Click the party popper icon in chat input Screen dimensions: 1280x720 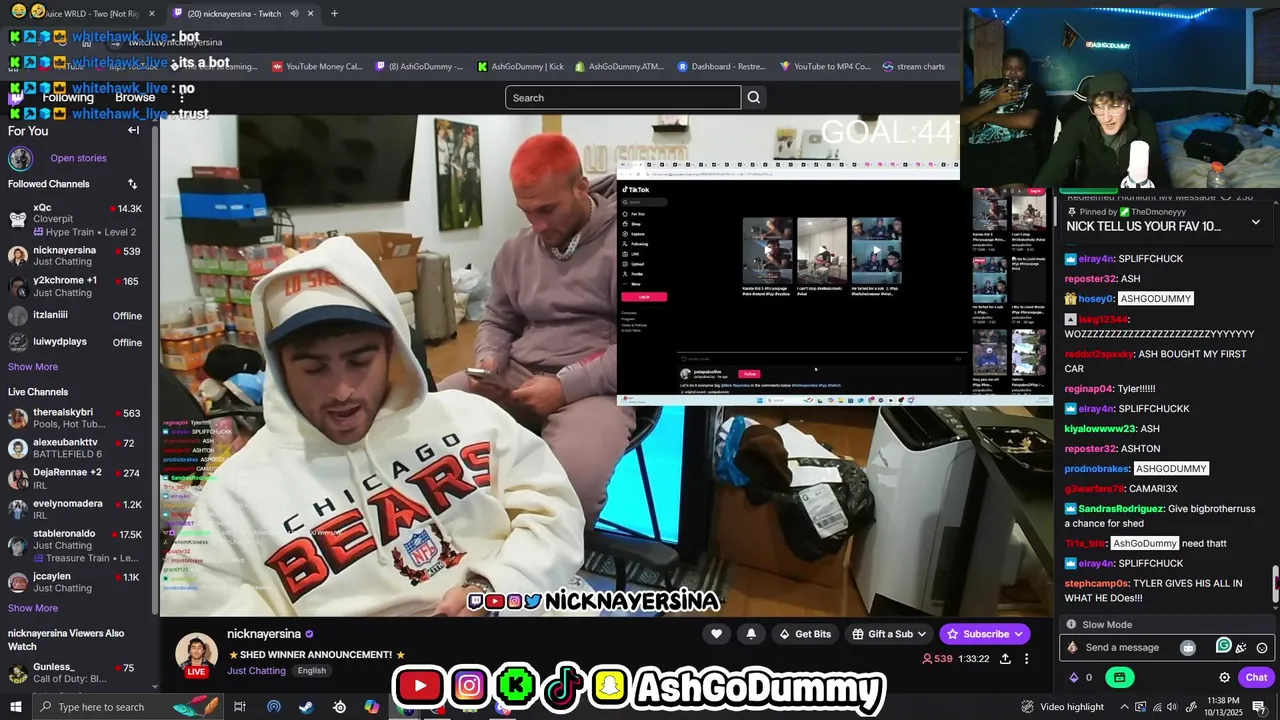click(x=1242, y=648)
